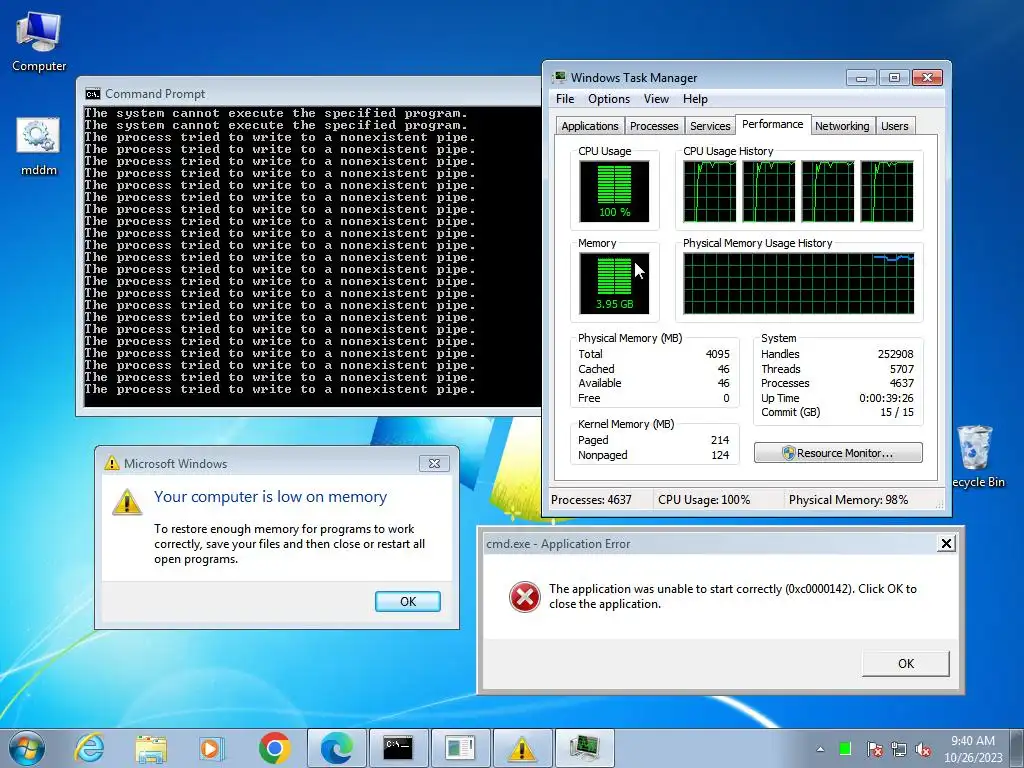1024x768 pixels.
Task: Switch to Command Prompt taskbar button
Action: (398, 748)
